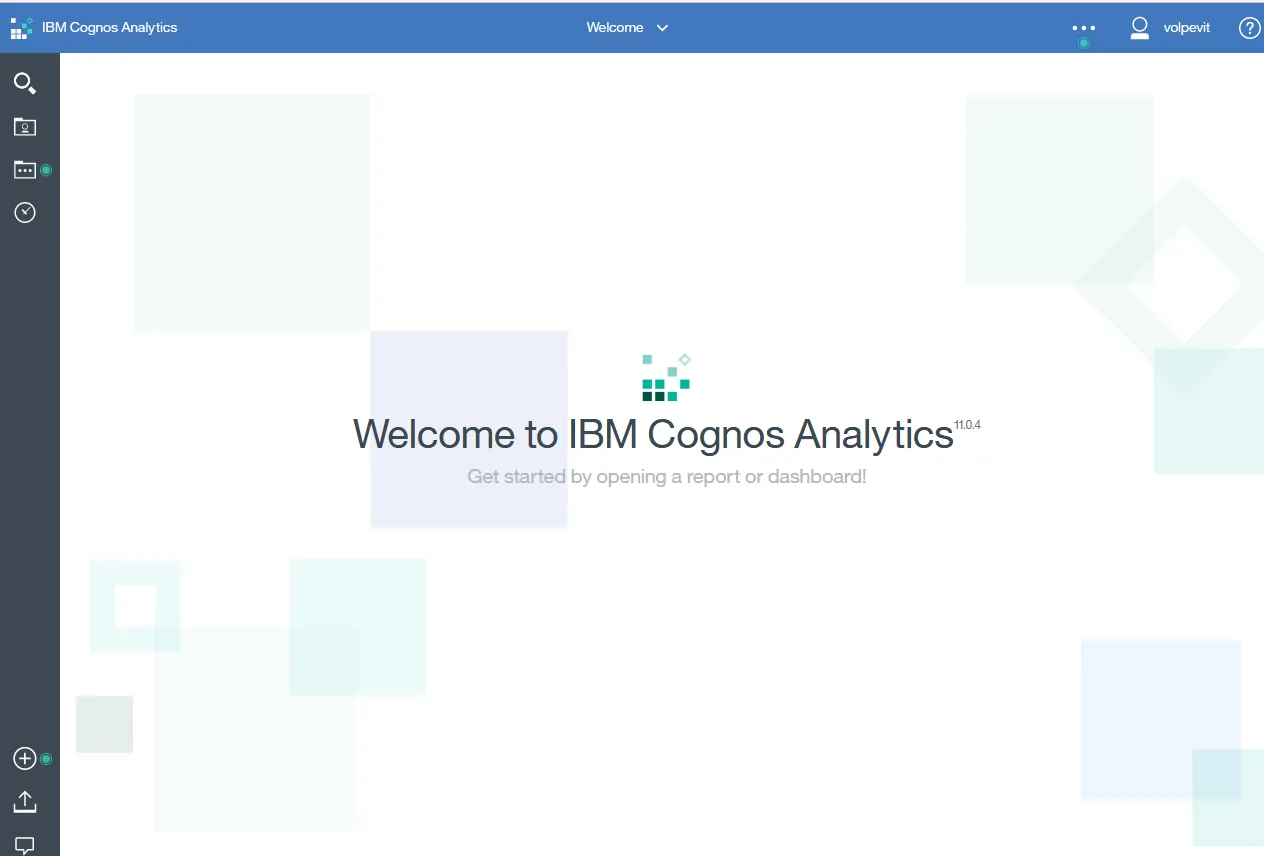Open the Notifications speech bubble icon
Viewport: 1264px width, 856px height.
[x=25, y=845]
